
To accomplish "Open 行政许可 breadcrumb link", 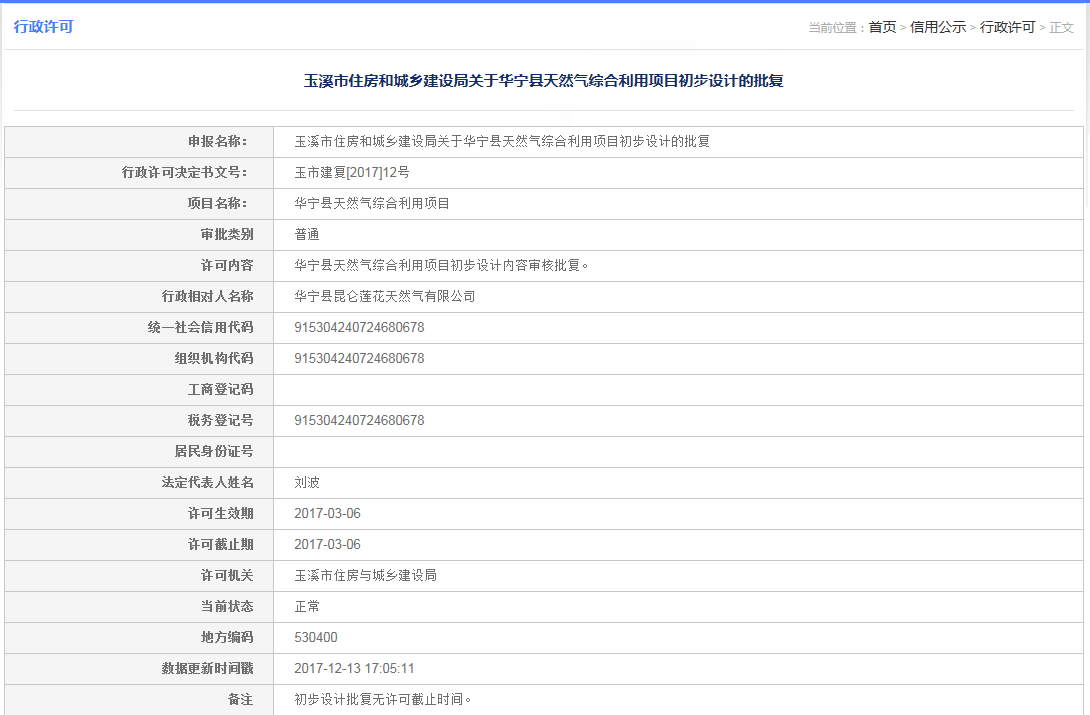I will coord(1007,27).
